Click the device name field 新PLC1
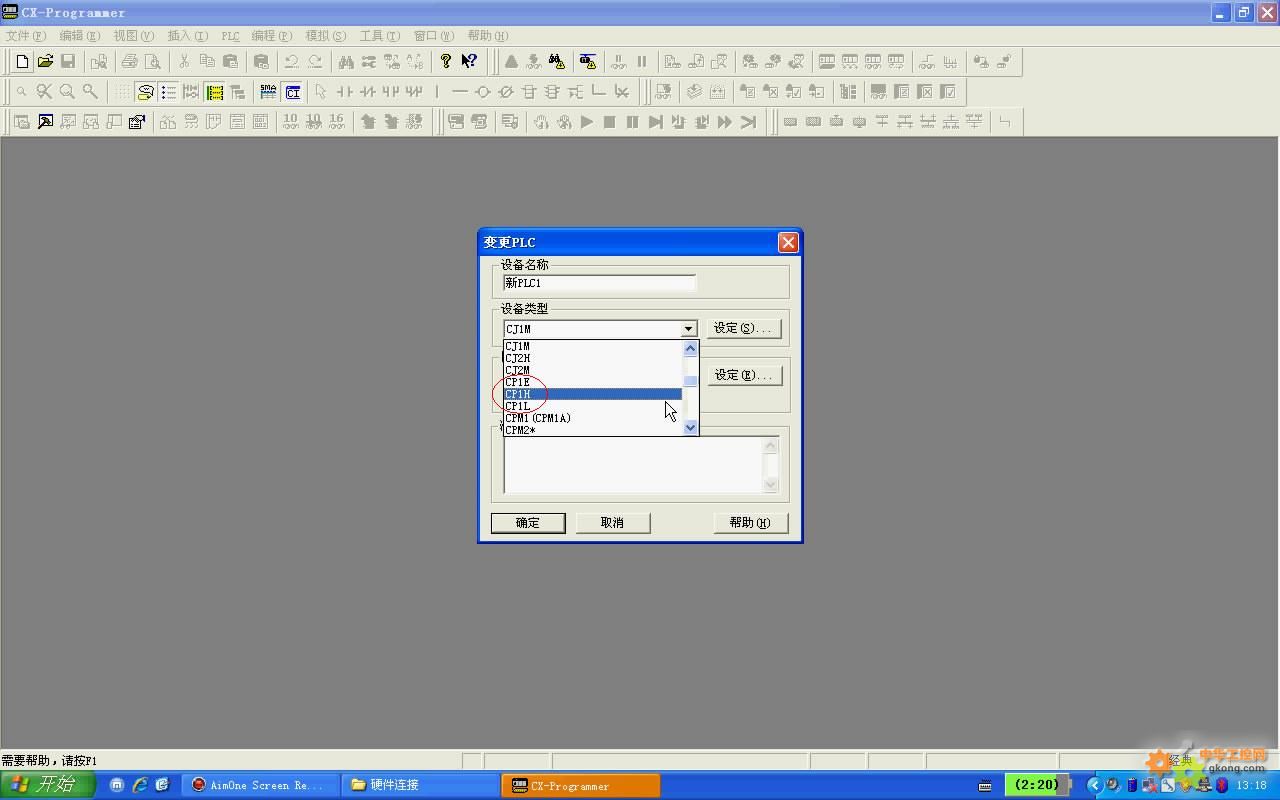The width and height of the screenshot is (1280, 800). [600, 283]
